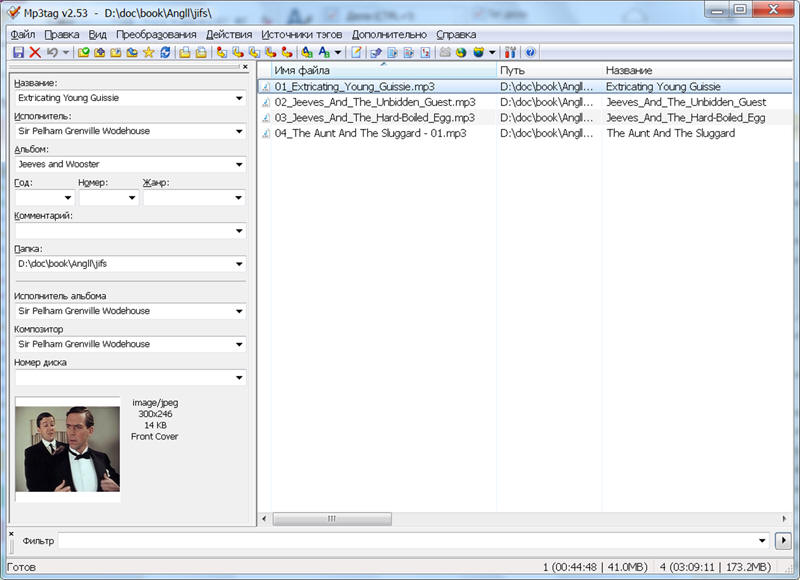Close the tag panel with its X
800x580 pixels.
click(x=245, y=66)
